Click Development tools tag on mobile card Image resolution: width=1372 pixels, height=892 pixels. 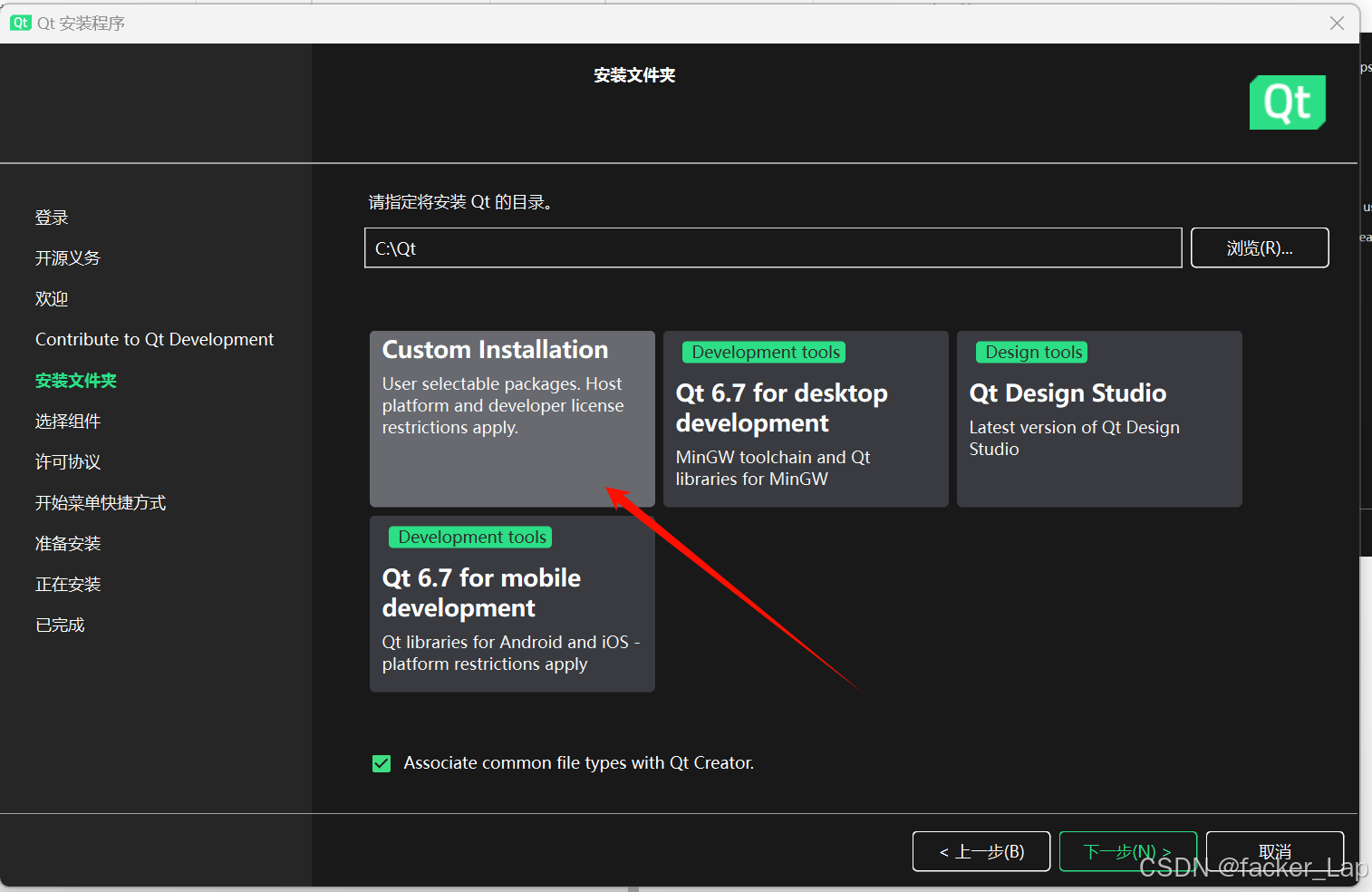point(471,538)
